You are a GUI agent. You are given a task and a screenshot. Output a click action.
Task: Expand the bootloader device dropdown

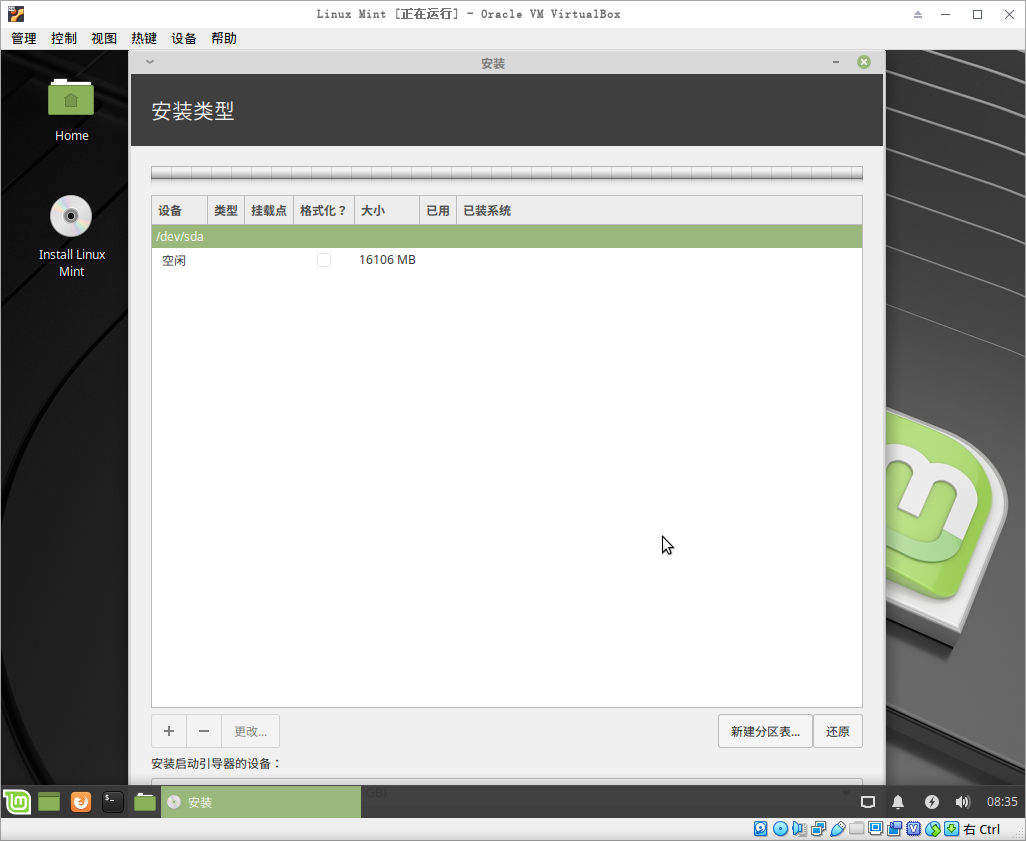[845, 792]
